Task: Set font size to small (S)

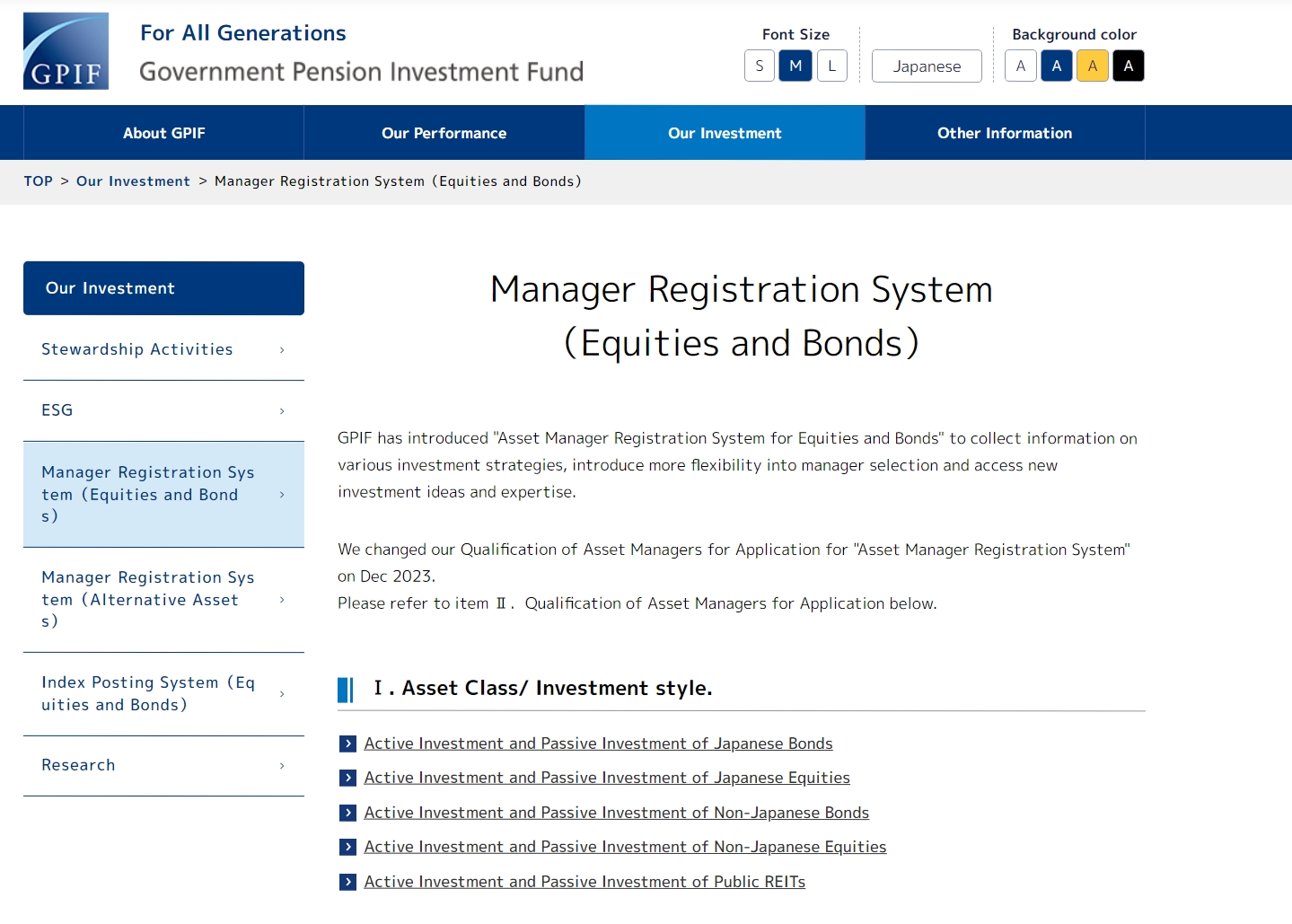Action: point(760,66)
